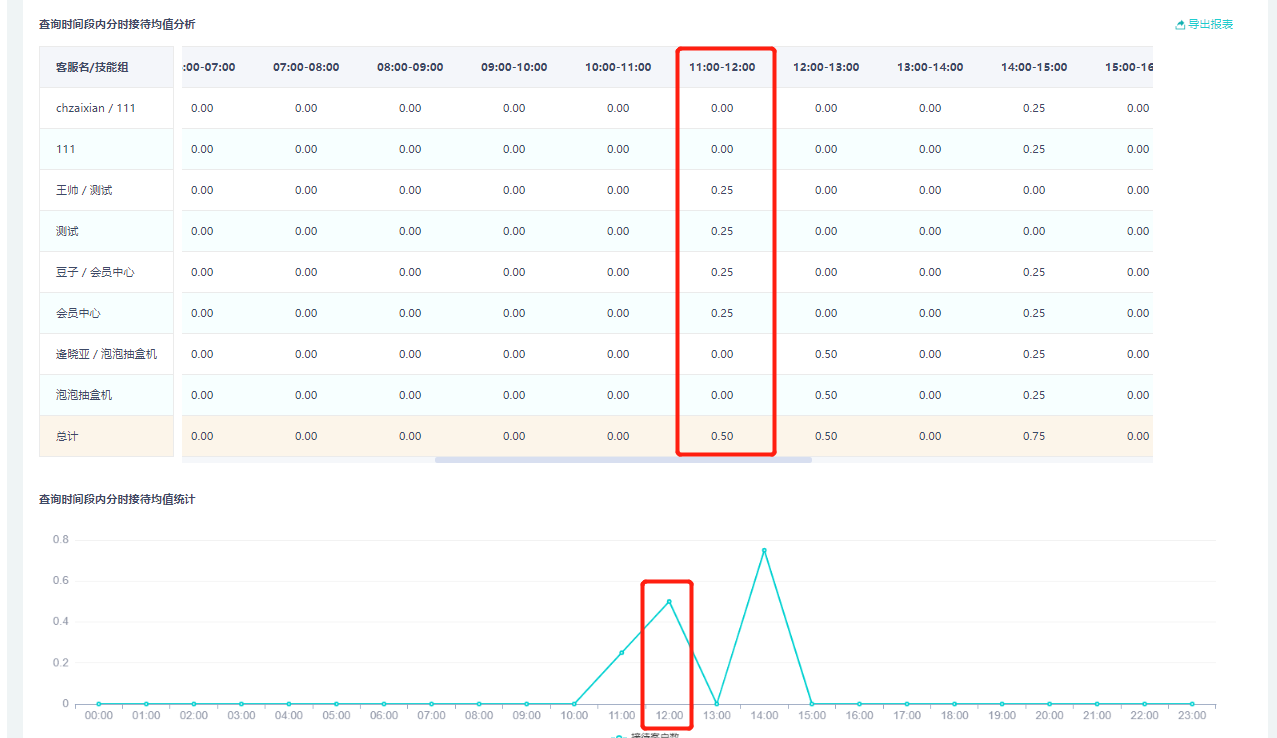This screenshot has width=1277, height=738.
Task: Click the 0.4 y-axis label on chart
Action: point(60,621)
